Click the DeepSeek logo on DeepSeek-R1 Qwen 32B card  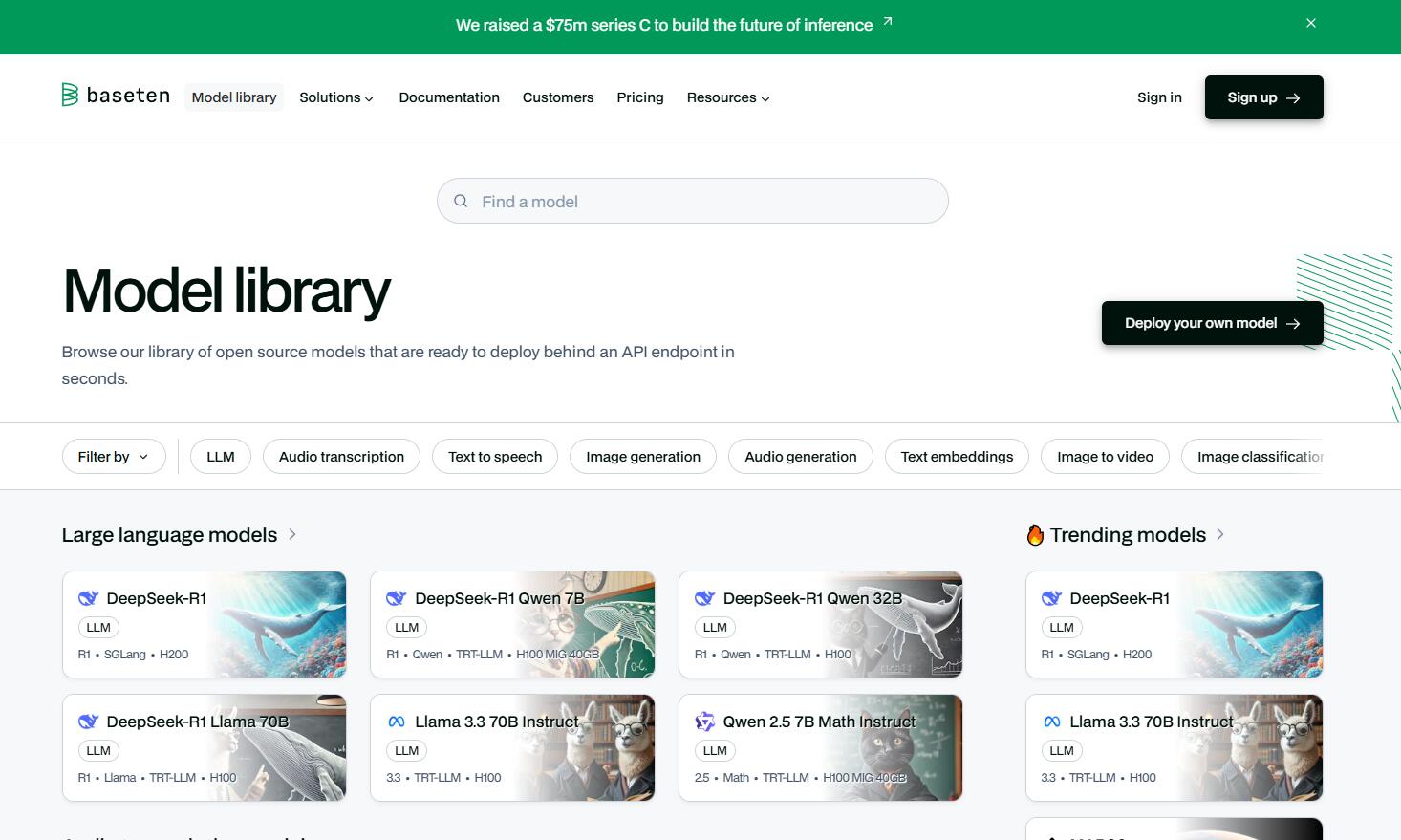[704, 598]
